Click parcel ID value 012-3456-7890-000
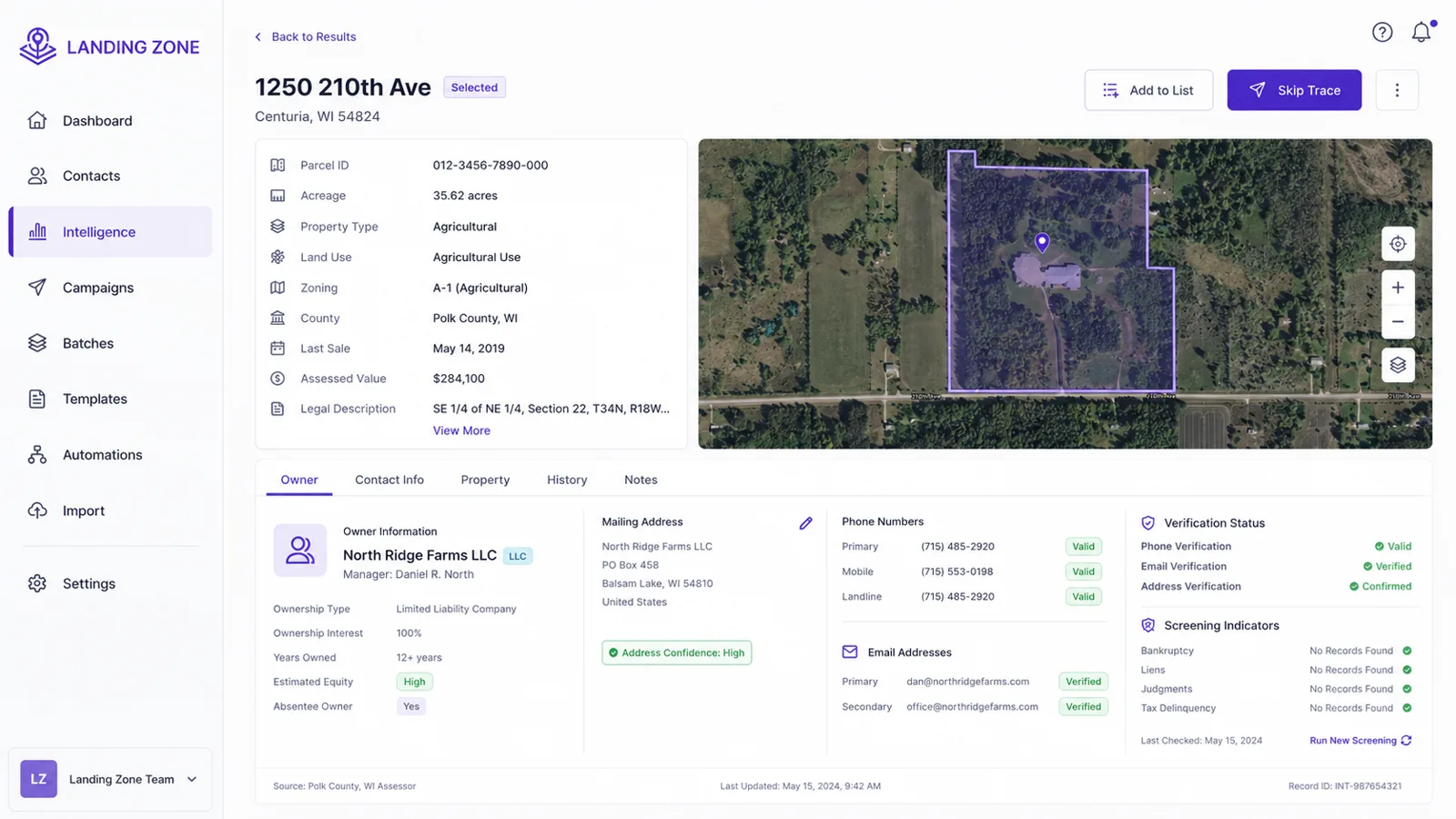This screenshot has width=1456, height=819. [x=490, y=166]
